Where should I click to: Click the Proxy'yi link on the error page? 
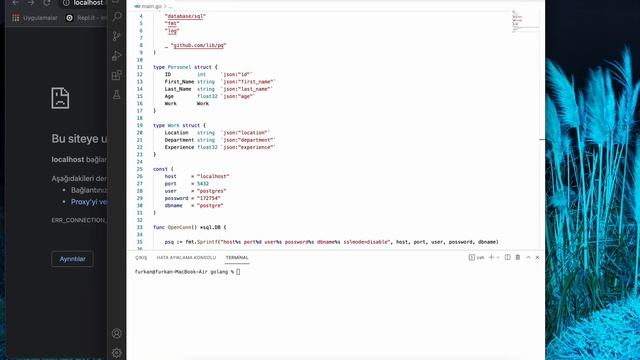coord(89,202)
